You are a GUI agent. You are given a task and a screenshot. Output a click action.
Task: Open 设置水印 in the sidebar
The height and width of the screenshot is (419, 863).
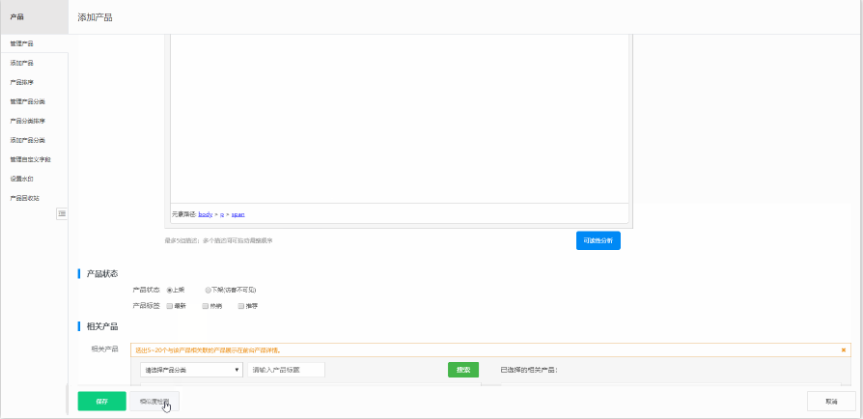click(x=22, y=179)
